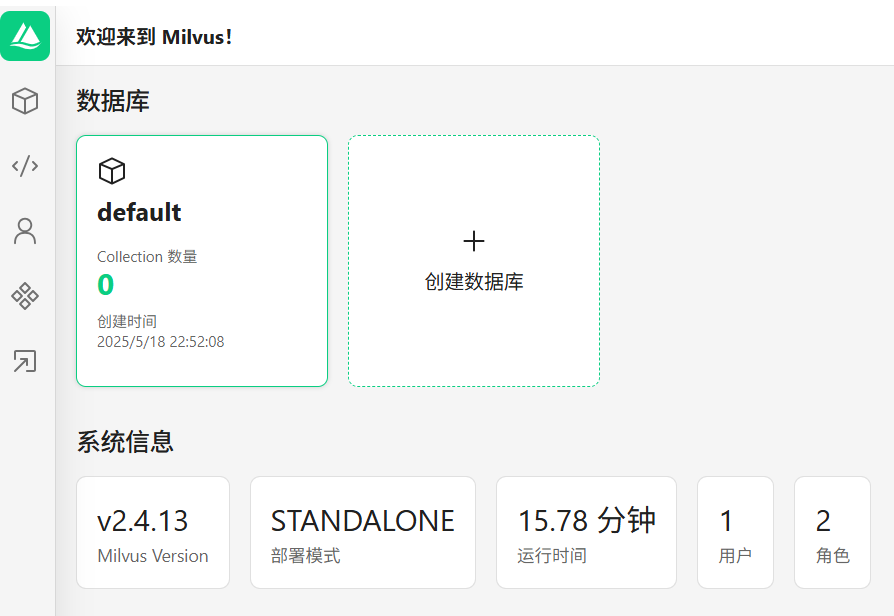Viewport: 894px width, 616px height.
Task: Click the 创建数据库 label
Action: coord(474,282)
